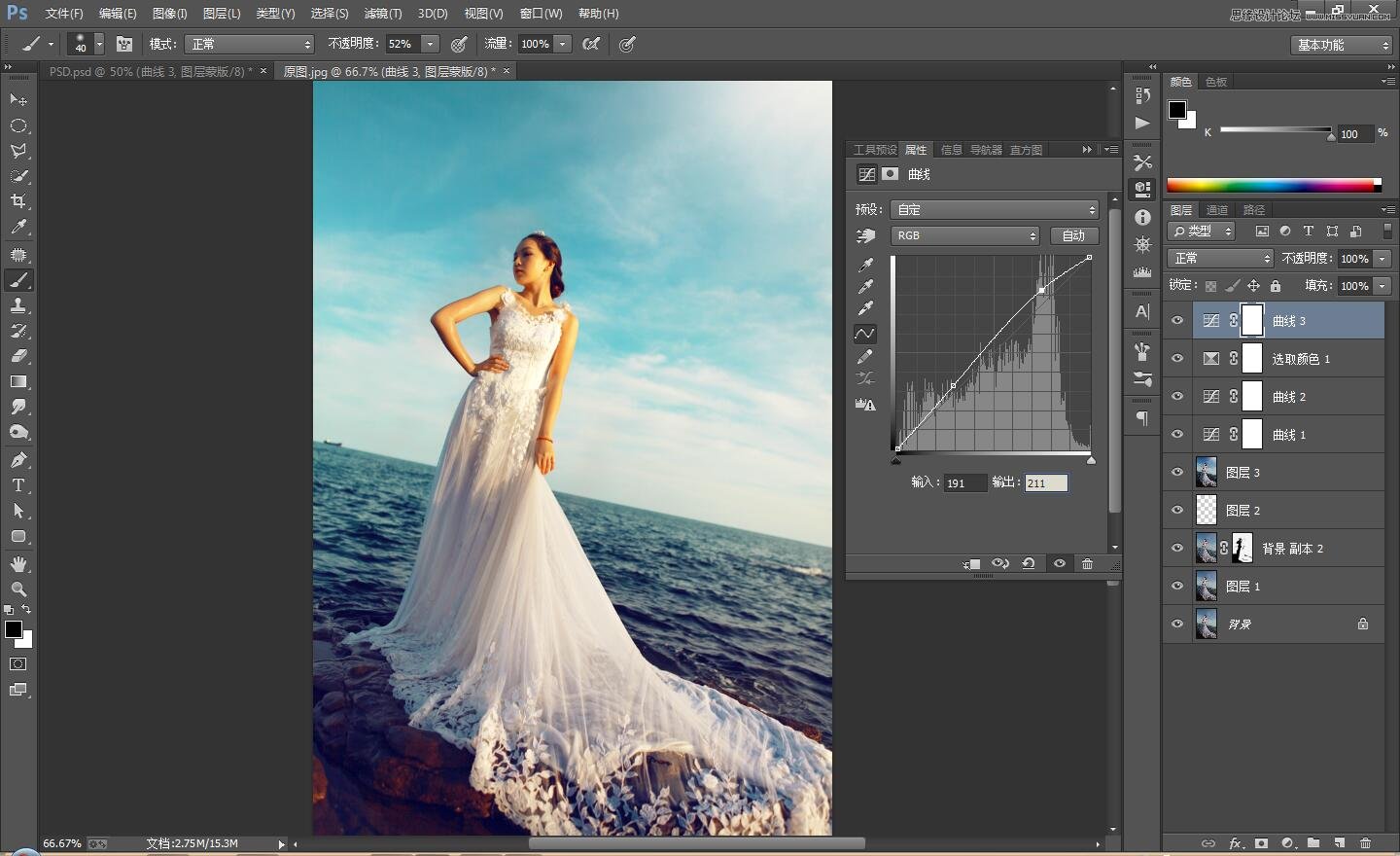The image size is (1400, 856).
Task: Open the layer blend mode dropdown
Action: click(1220, 259)
